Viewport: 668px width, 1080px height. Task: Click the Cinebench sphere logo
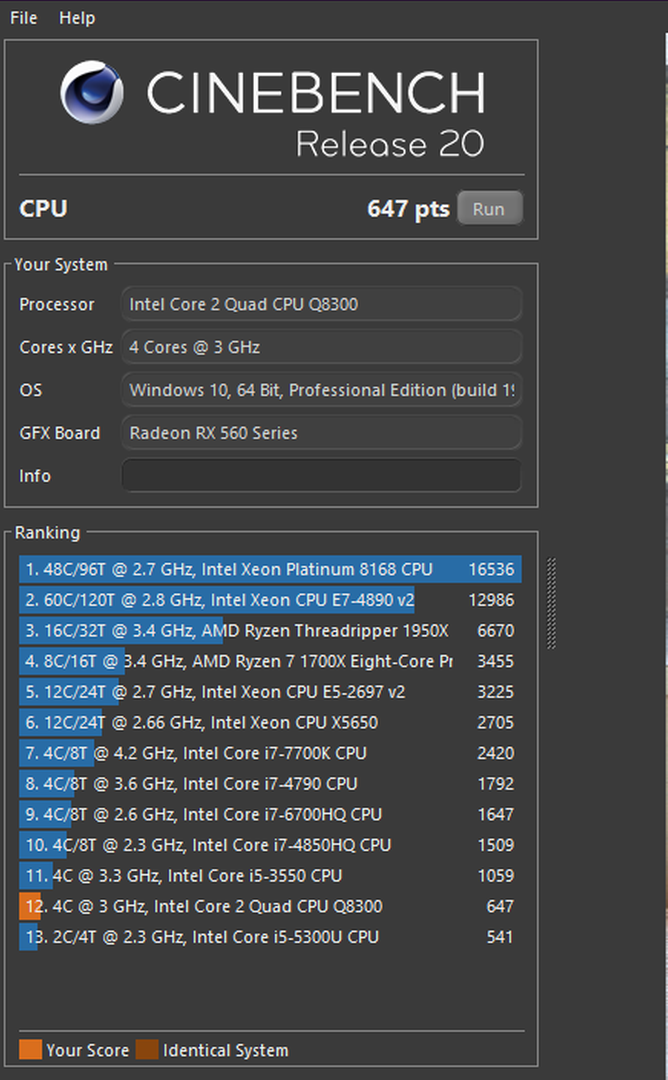tap(92, 92)
